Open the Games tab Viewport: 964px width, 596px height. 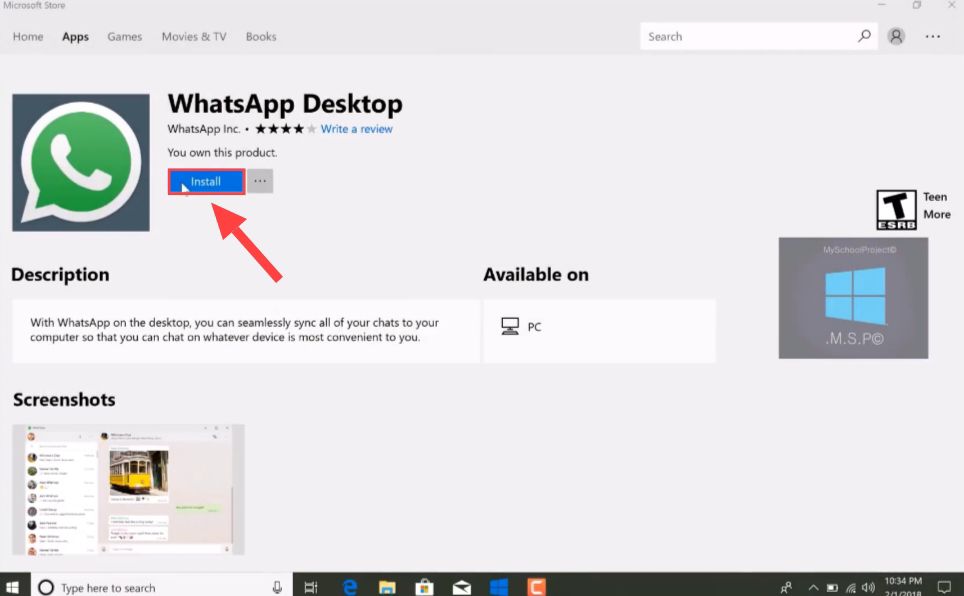click(125, 37)
